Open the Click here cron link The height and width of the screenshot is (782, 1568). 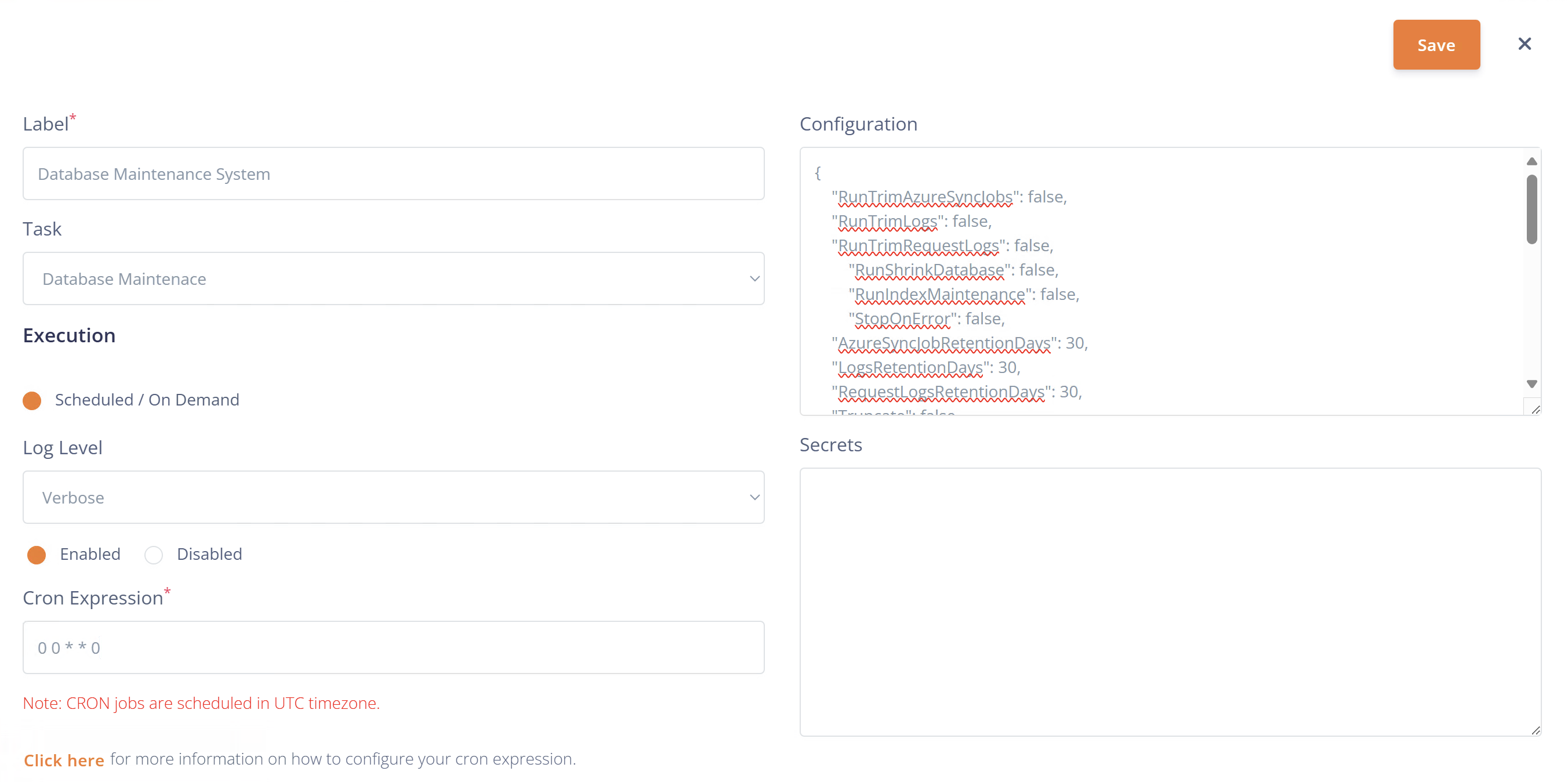(64, 759)
